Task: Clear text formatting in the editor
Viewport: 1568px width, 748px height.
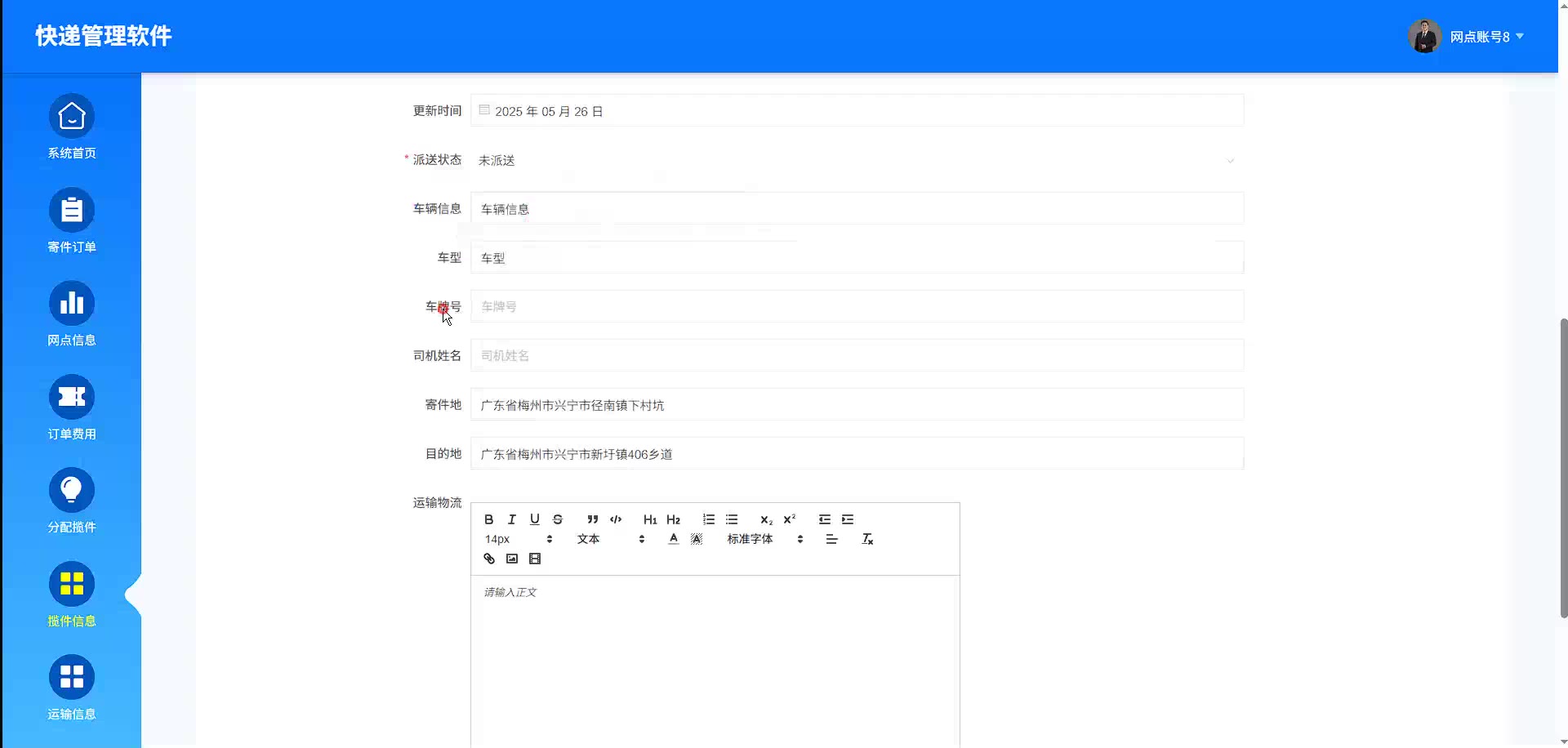Action: 867,539
